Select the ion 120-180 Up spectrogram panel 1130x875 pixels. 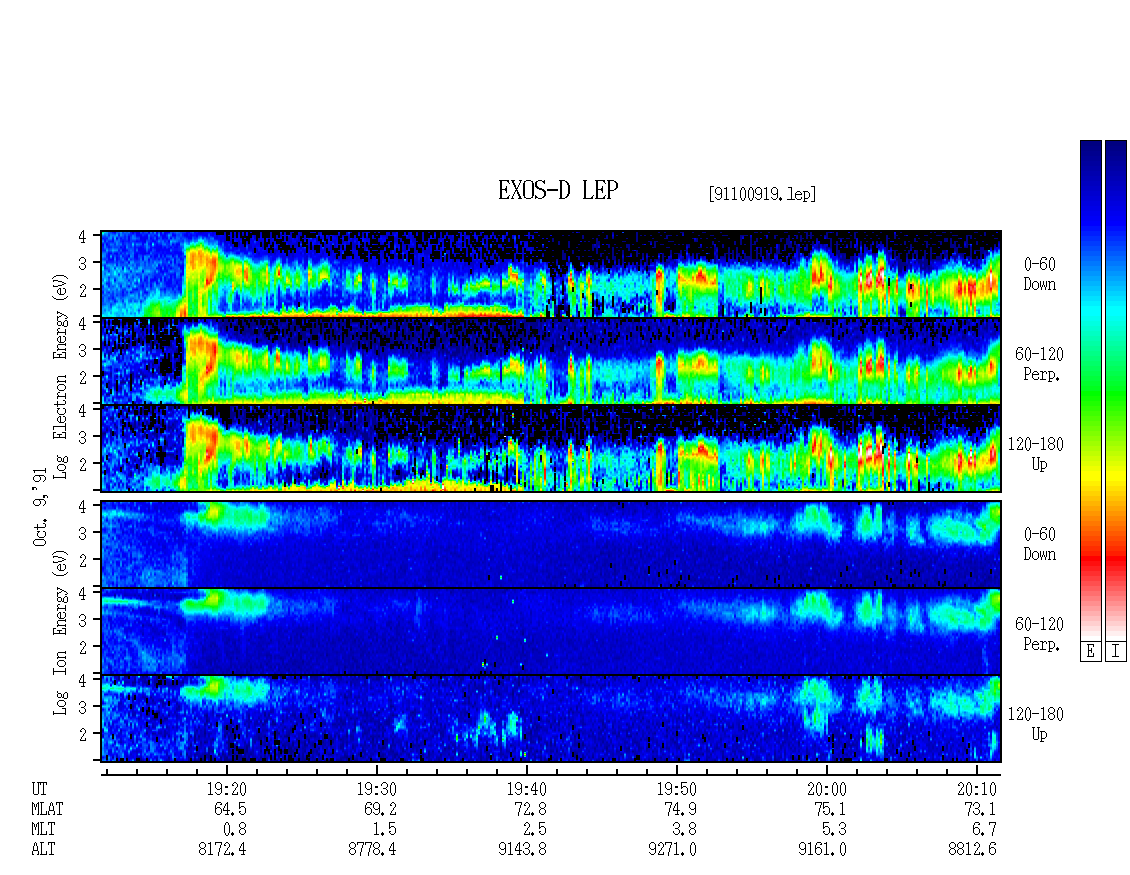(x=551, y=719)
